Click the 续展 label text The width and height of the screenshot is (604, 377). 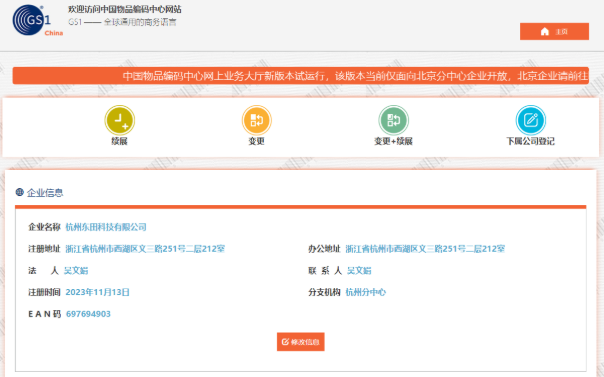tap(119, 141)
